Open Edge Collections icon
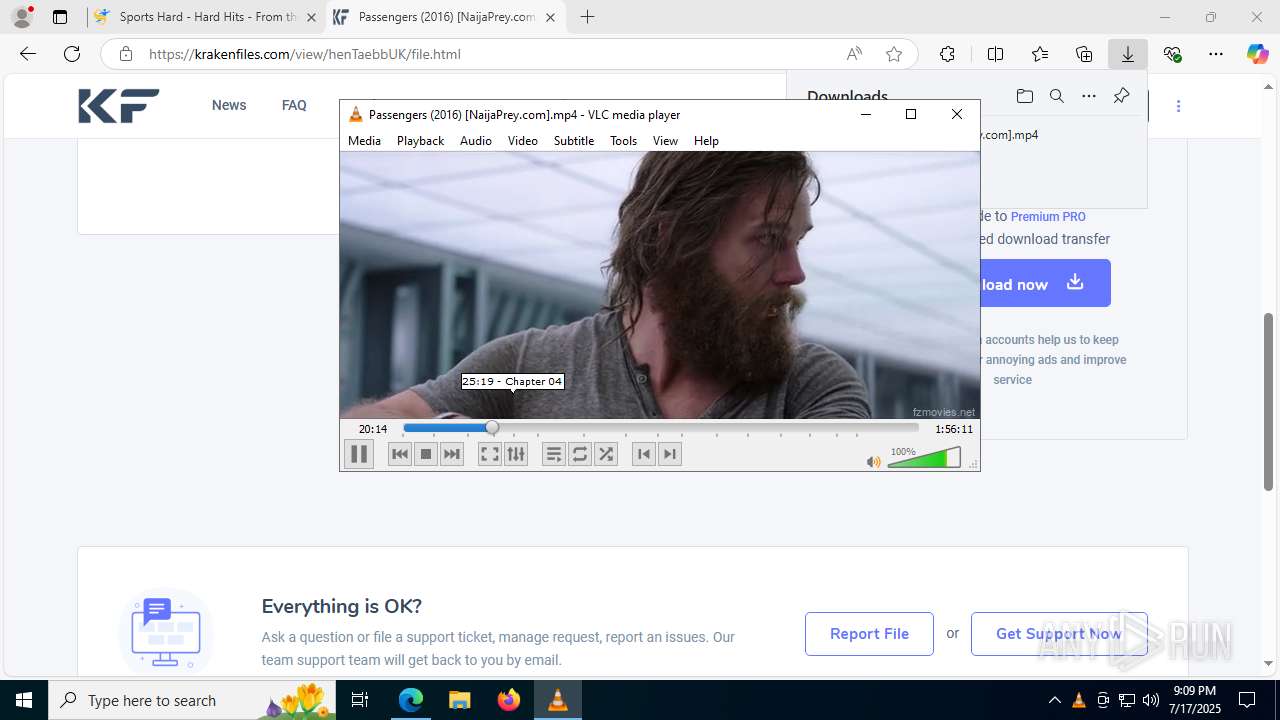 point(1084,54)
